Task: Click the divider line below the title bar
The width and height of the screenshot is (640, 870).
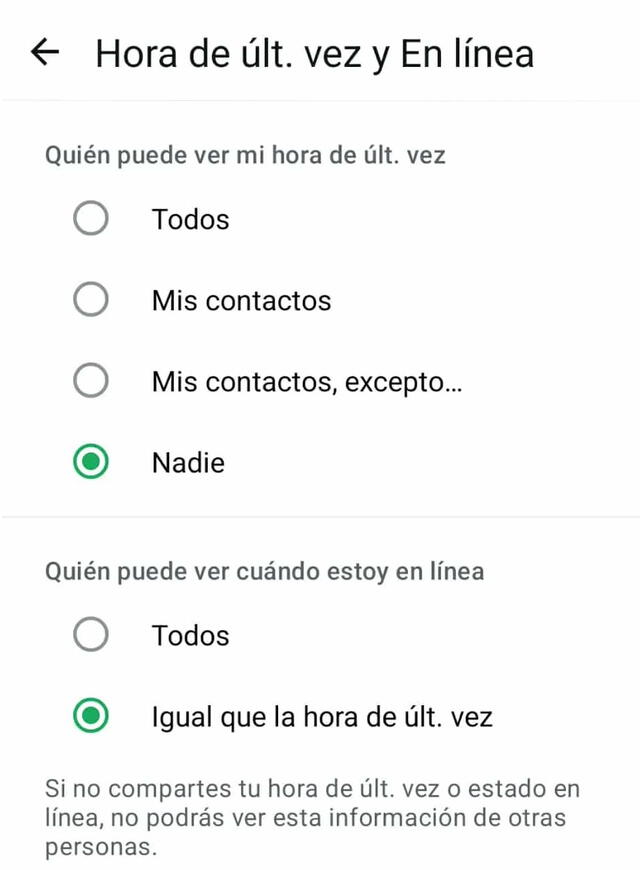Action: pos(320,100)
